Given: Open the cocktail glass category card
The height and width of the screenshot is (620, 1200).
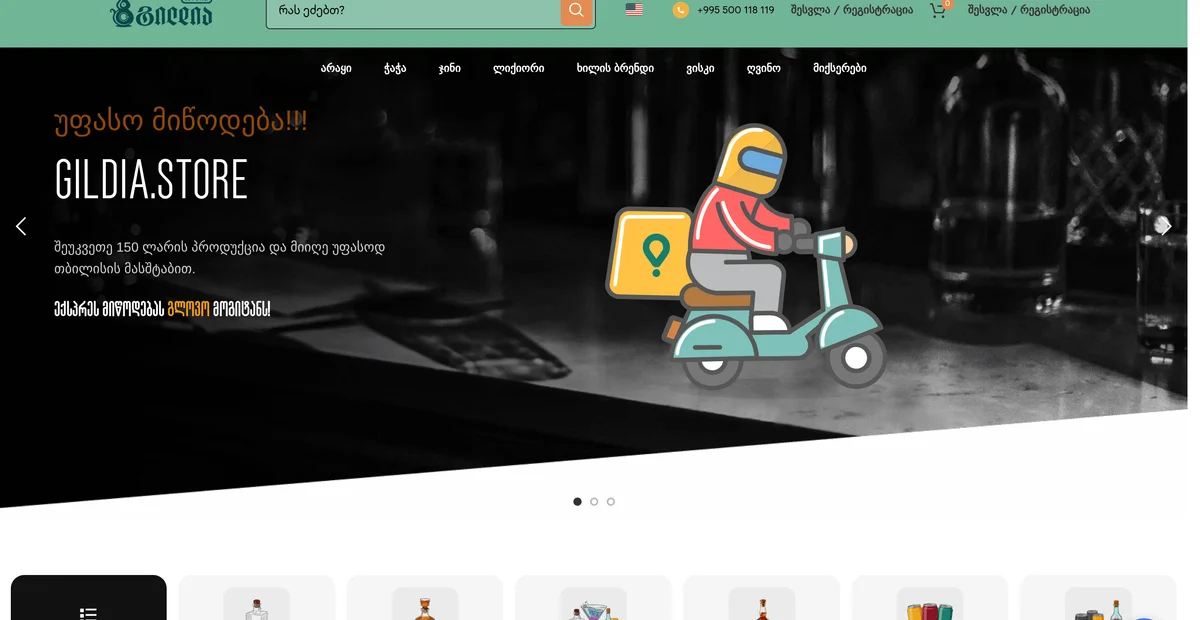Looking at the screenshot, I should (x=593, y=597).
